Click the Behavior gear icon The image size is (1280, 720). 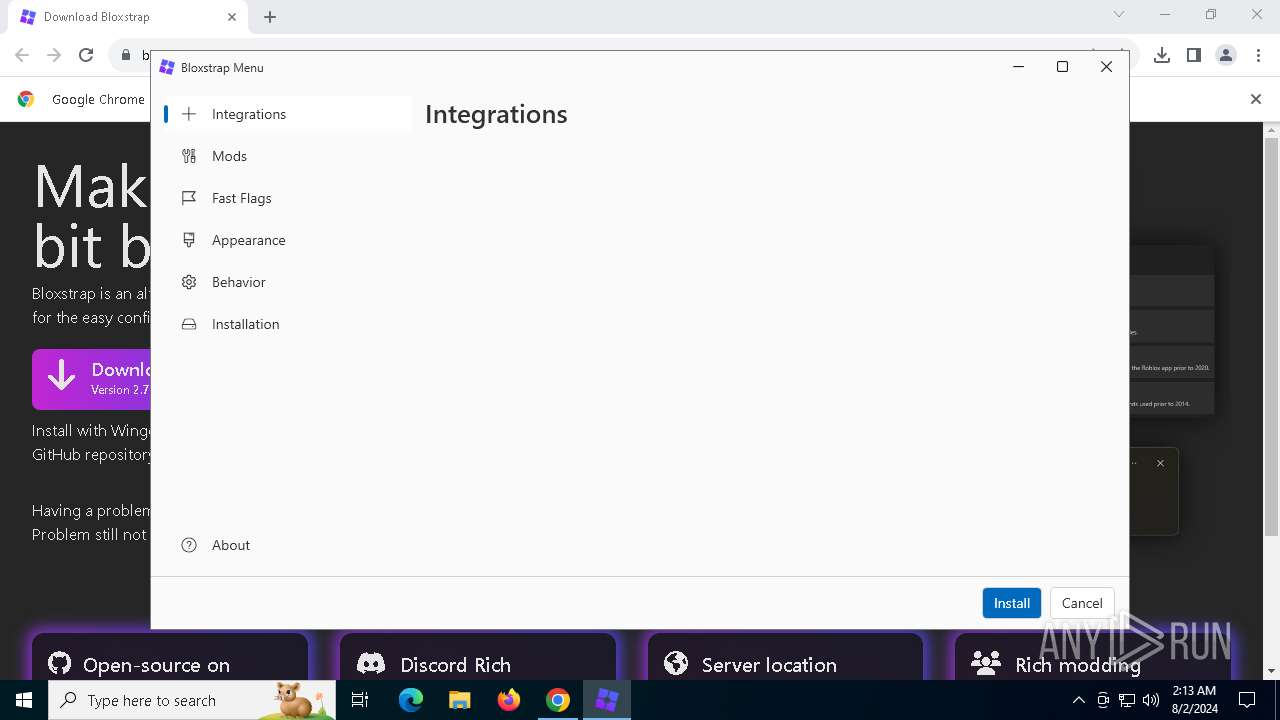(189, 282)
